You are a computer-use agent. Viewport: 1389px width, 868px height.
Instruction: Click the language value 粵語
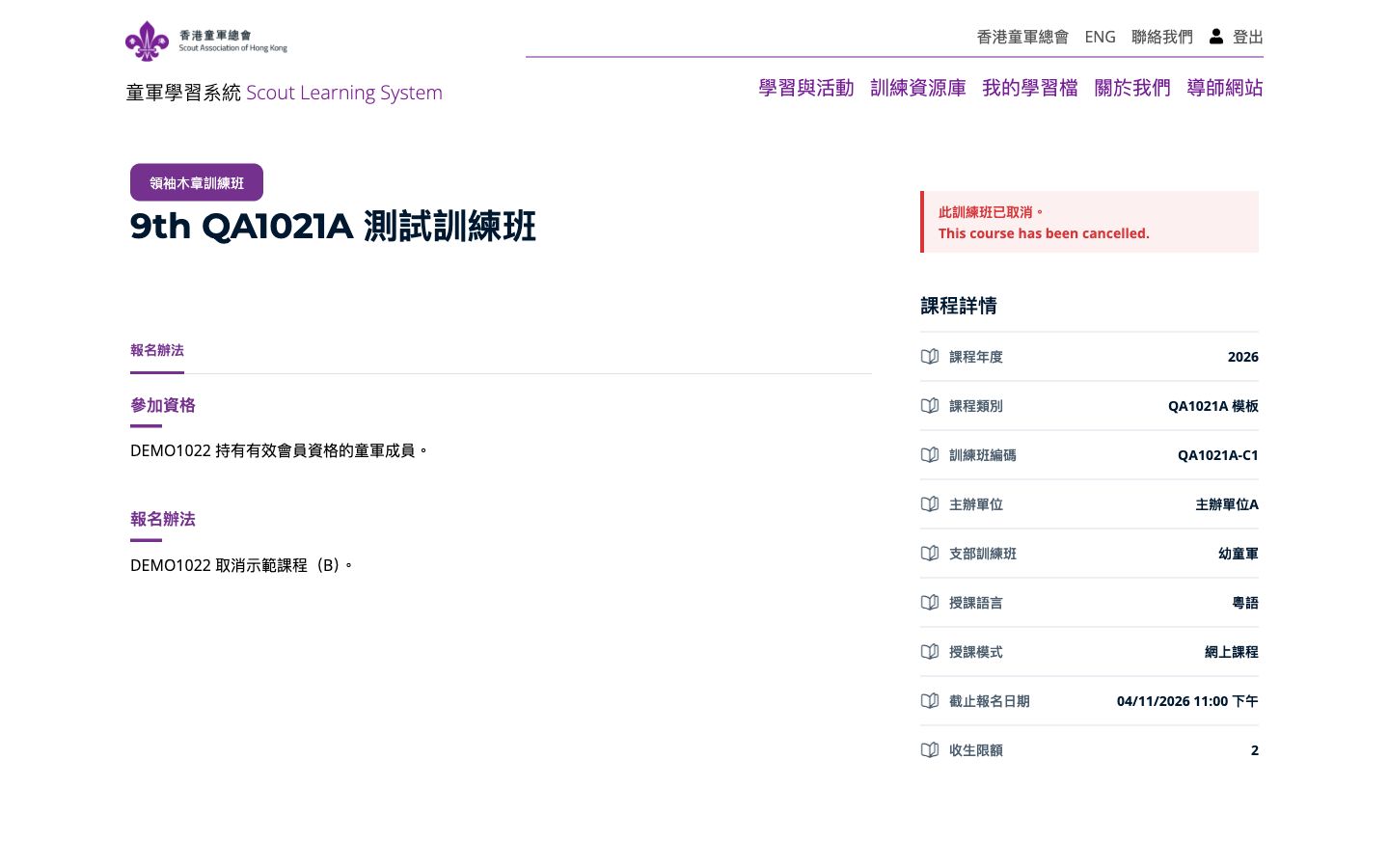click(x=1245, y=603)
